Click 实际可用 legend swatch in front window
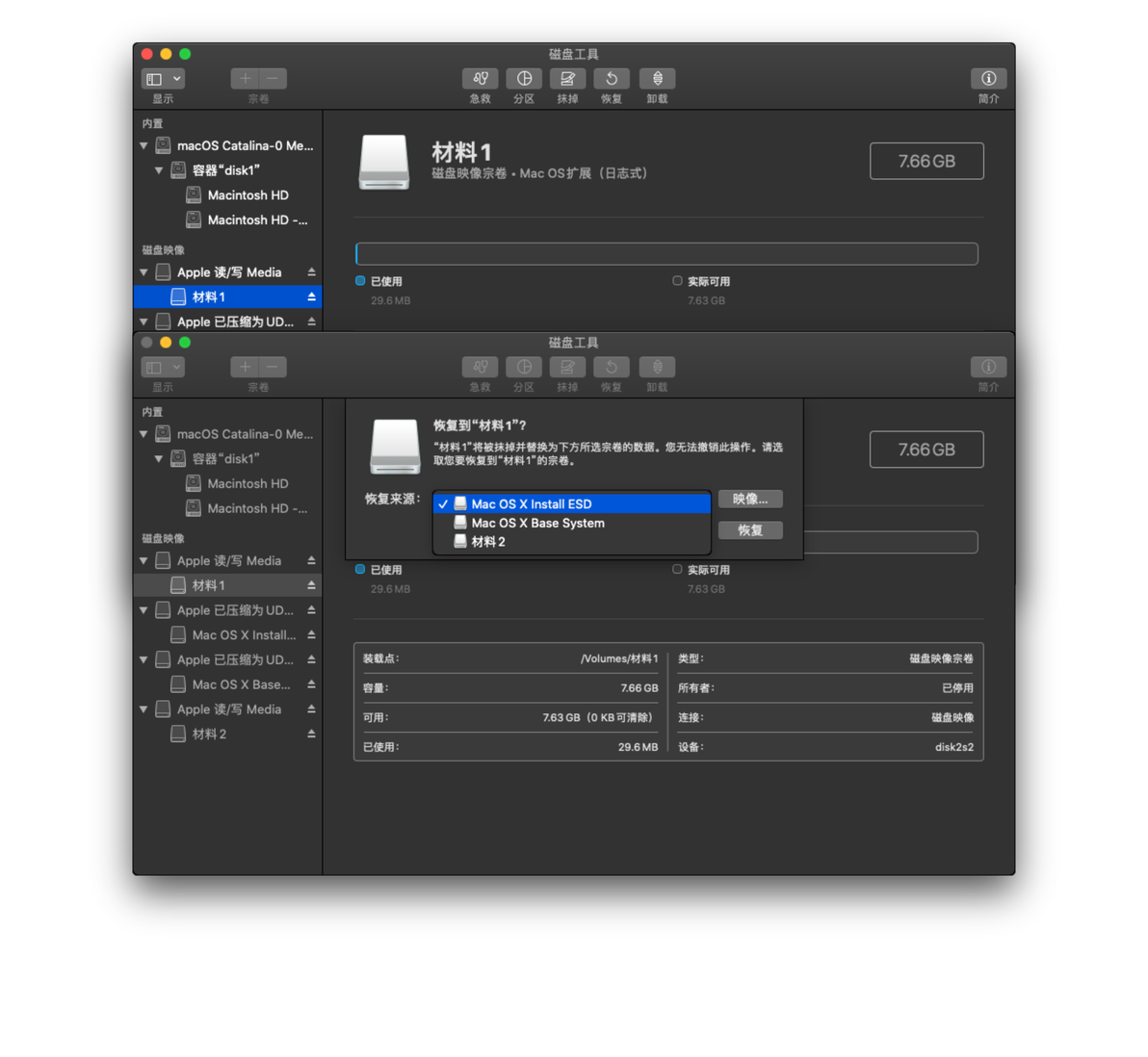This screenshot has height=1057, width=1148. click(677, 570)
